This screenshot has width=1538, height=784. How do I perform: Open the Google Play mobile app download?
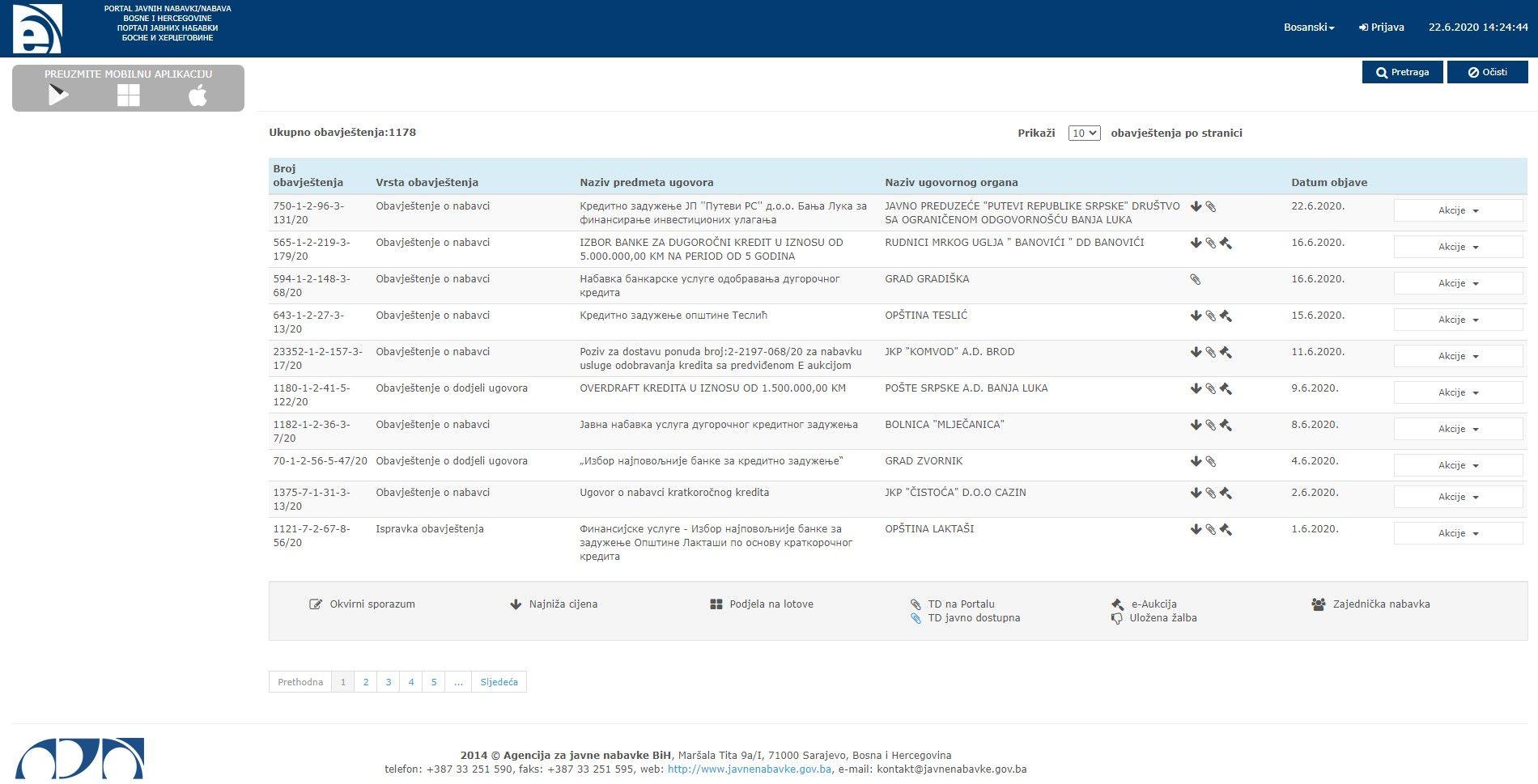58,95
